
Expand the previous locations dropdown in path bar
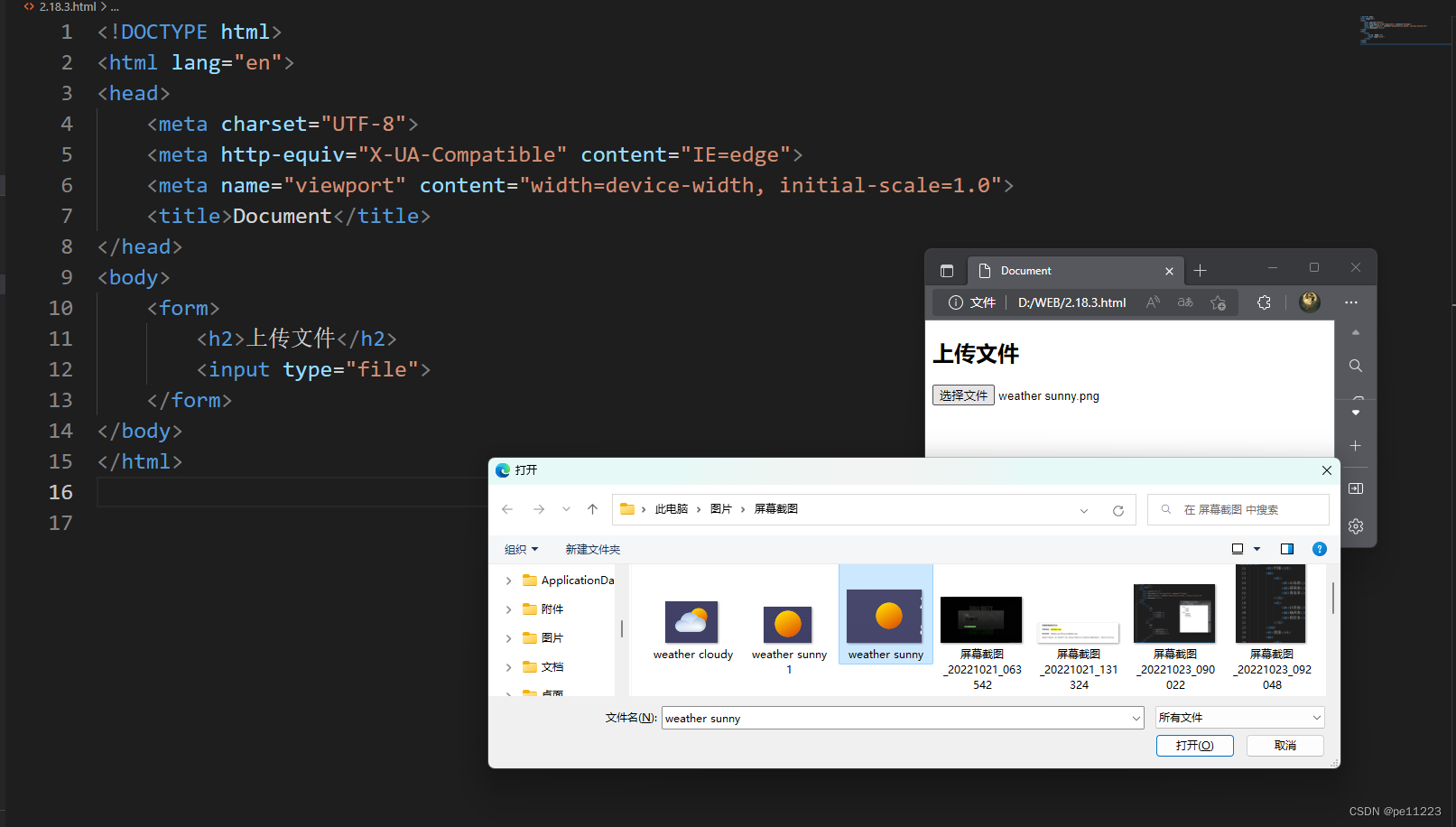1083,510
